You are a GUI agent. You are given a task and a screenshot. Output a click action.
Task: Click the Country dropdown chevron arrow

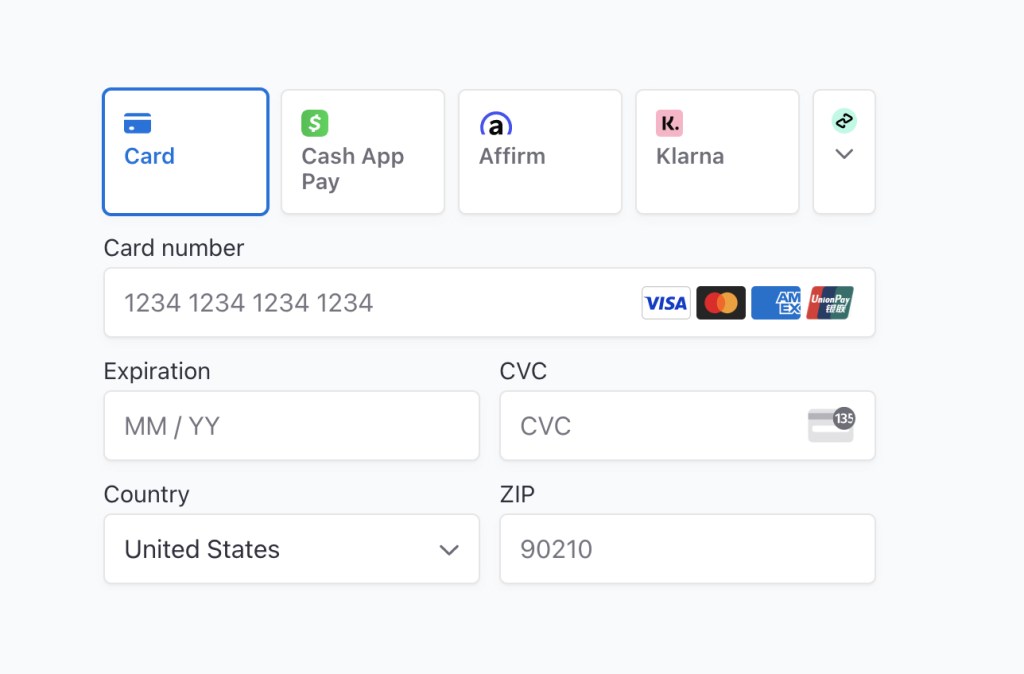[x=447, y=549]
